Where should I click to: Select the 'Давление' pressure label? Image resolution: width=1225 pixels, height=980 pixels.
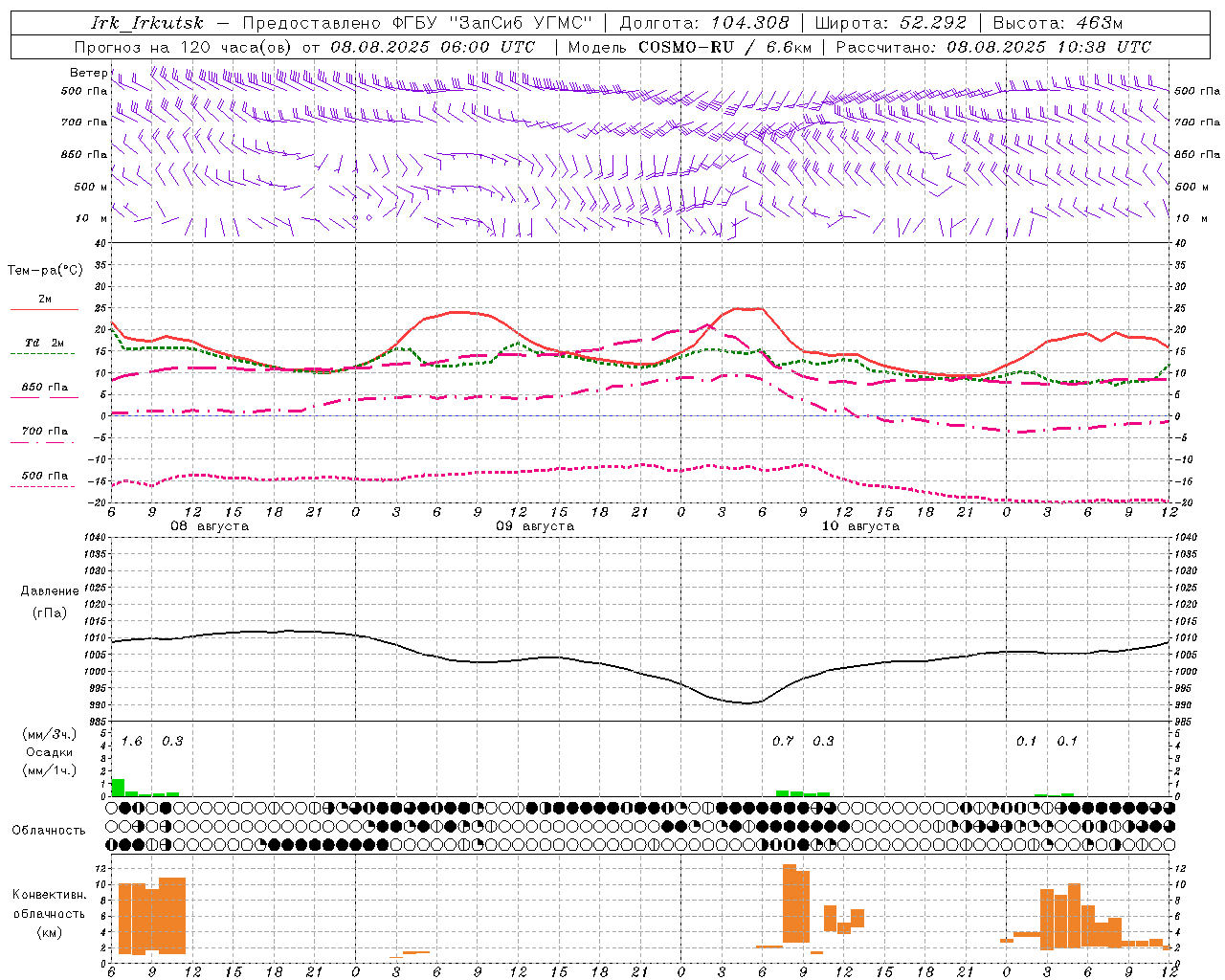click(x=50, y=591)
